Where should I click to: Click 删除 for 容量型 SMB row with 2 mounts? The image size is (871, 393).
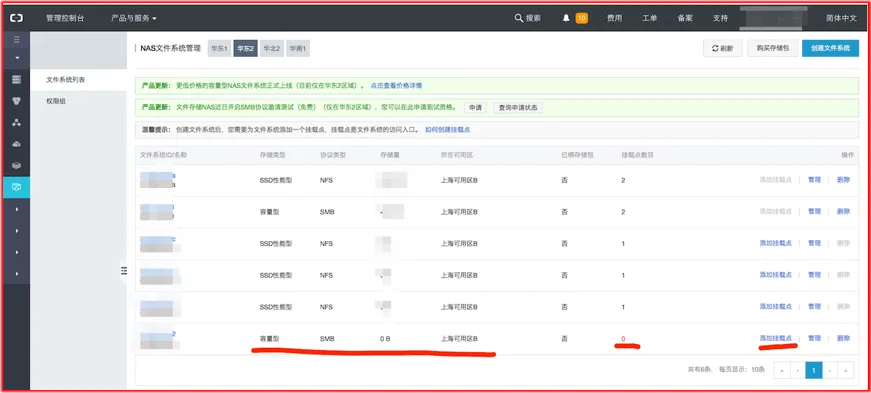(x=843, y=212)
